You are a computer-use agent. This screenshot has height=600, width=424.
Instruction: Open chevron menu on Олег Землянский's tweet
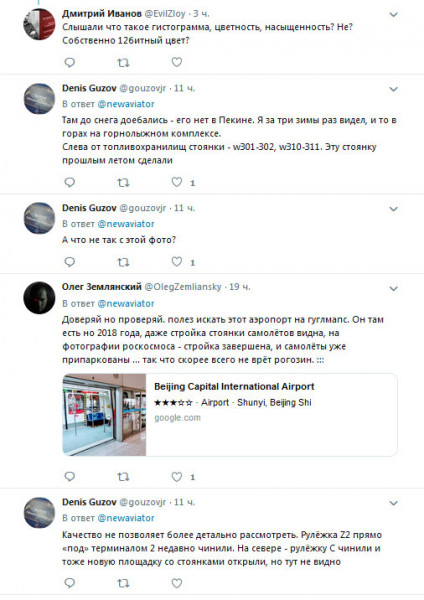pyautogui.click(x=394, y=289)
